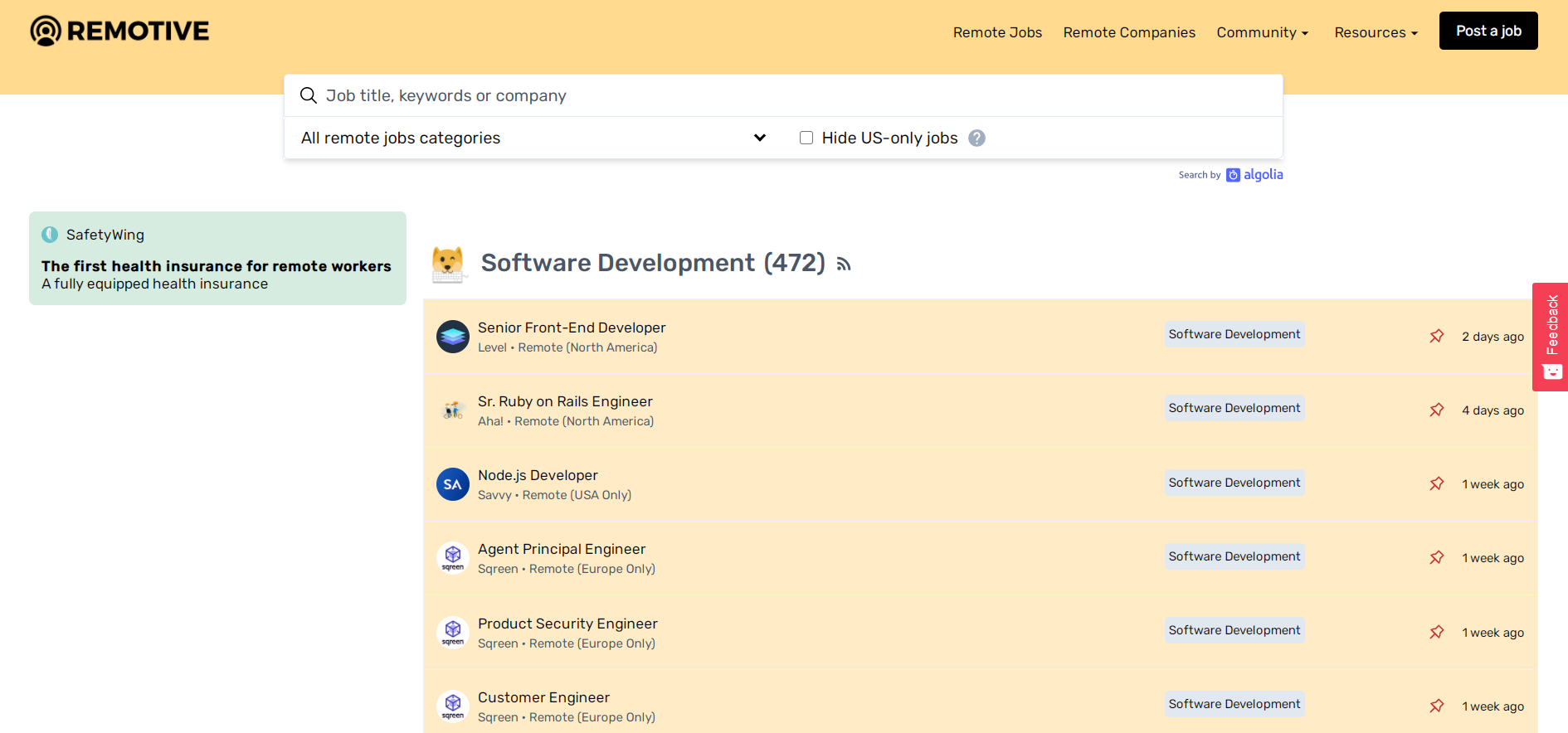This screenshot has height=733, width=1568.
Task: Open RSS feed icon beside Software Development
Action: coord(844,265)
